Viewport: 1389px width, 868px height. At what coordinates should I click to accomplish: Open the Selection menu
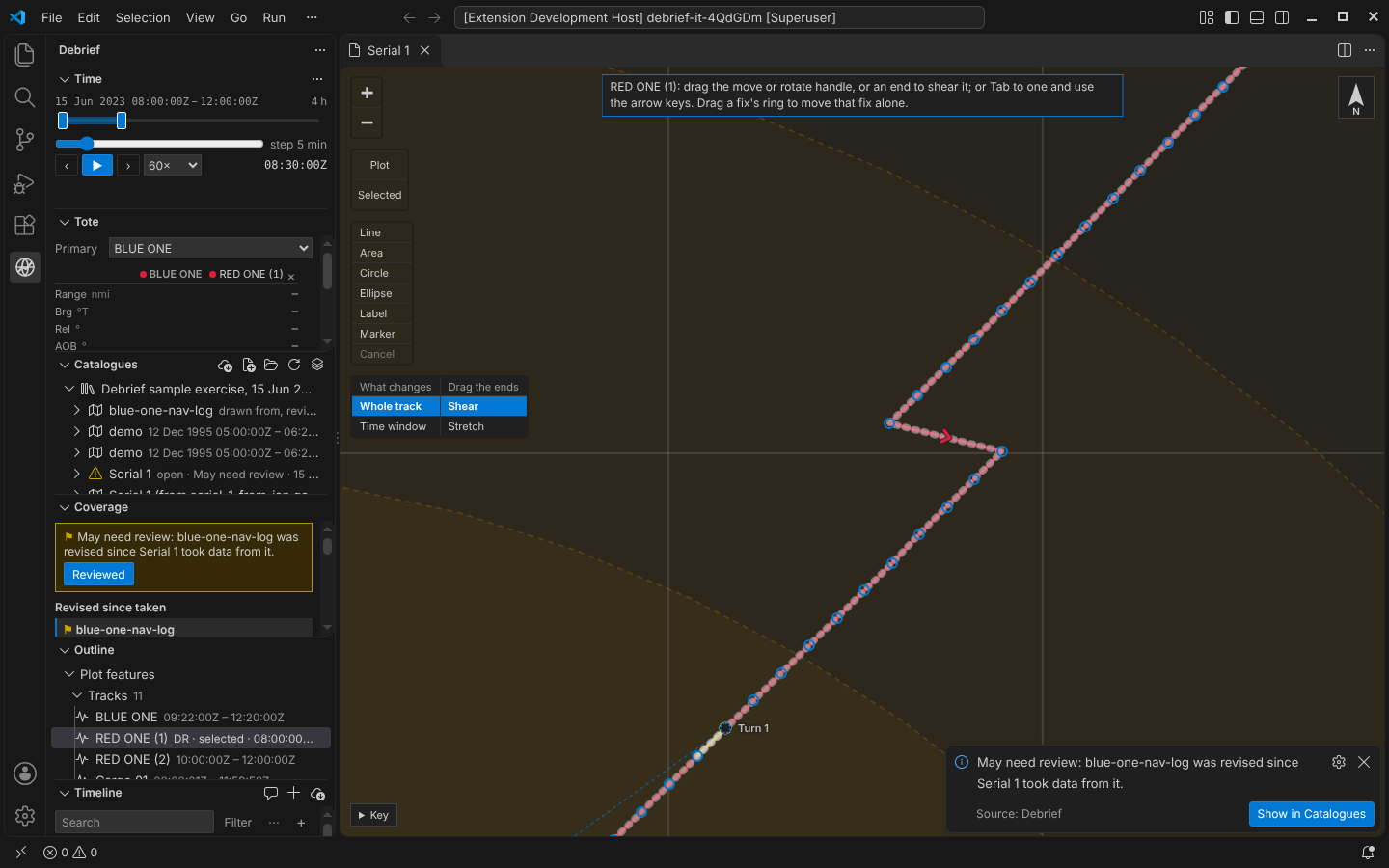point(143,17)
